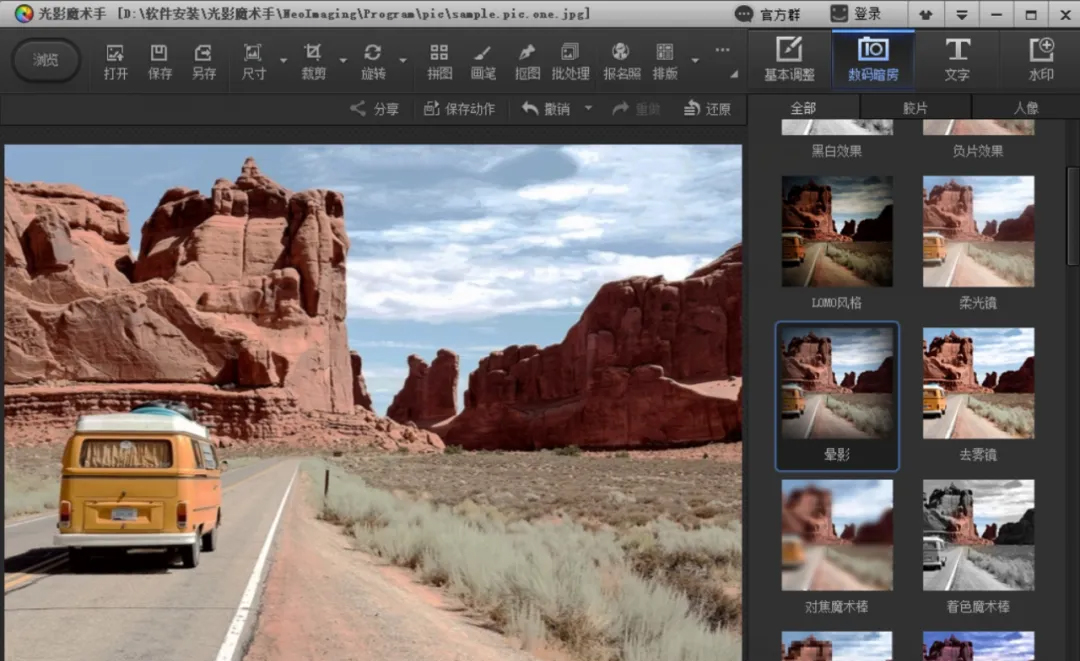Screen dimensions: 1080x661
Task: Switch to the 数码暗房 darkroom tab
Action: 873,60
